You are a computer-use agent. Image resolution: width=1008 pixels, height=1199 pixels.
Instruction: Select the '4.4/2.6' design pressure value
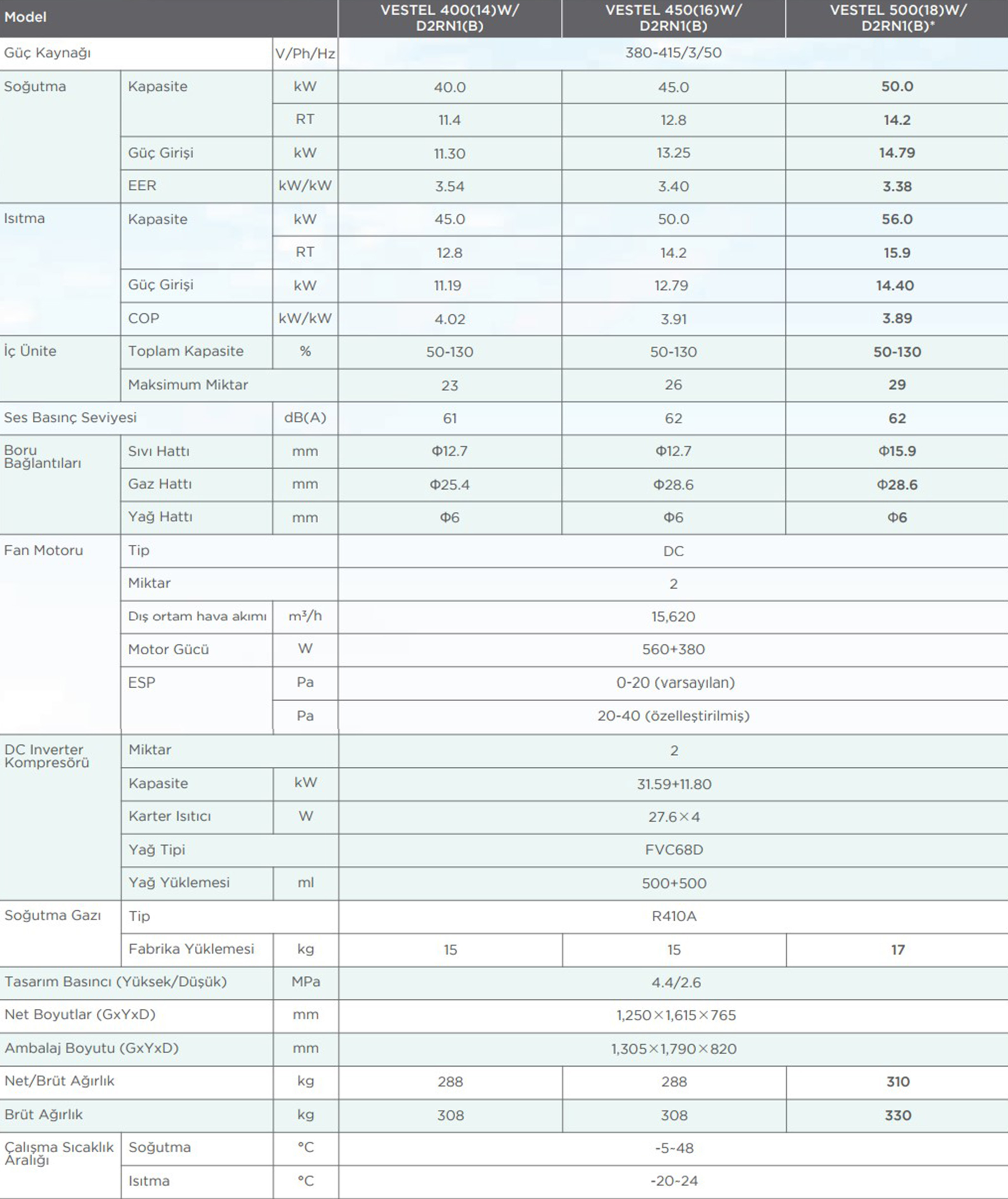(x=677, y=983)
